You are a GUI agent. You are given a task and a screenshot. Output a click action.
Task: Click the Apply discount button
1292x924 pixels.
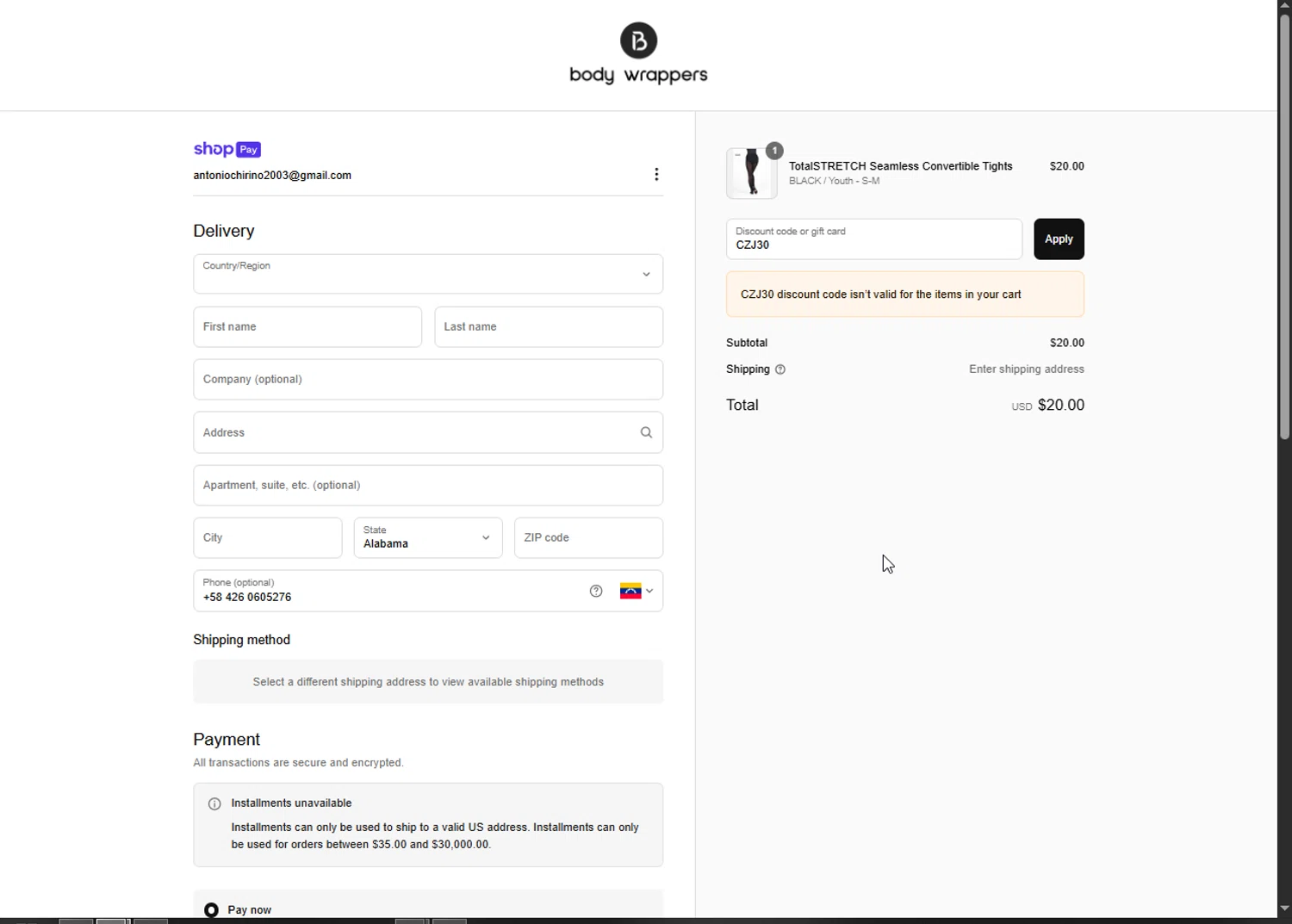1059,239
